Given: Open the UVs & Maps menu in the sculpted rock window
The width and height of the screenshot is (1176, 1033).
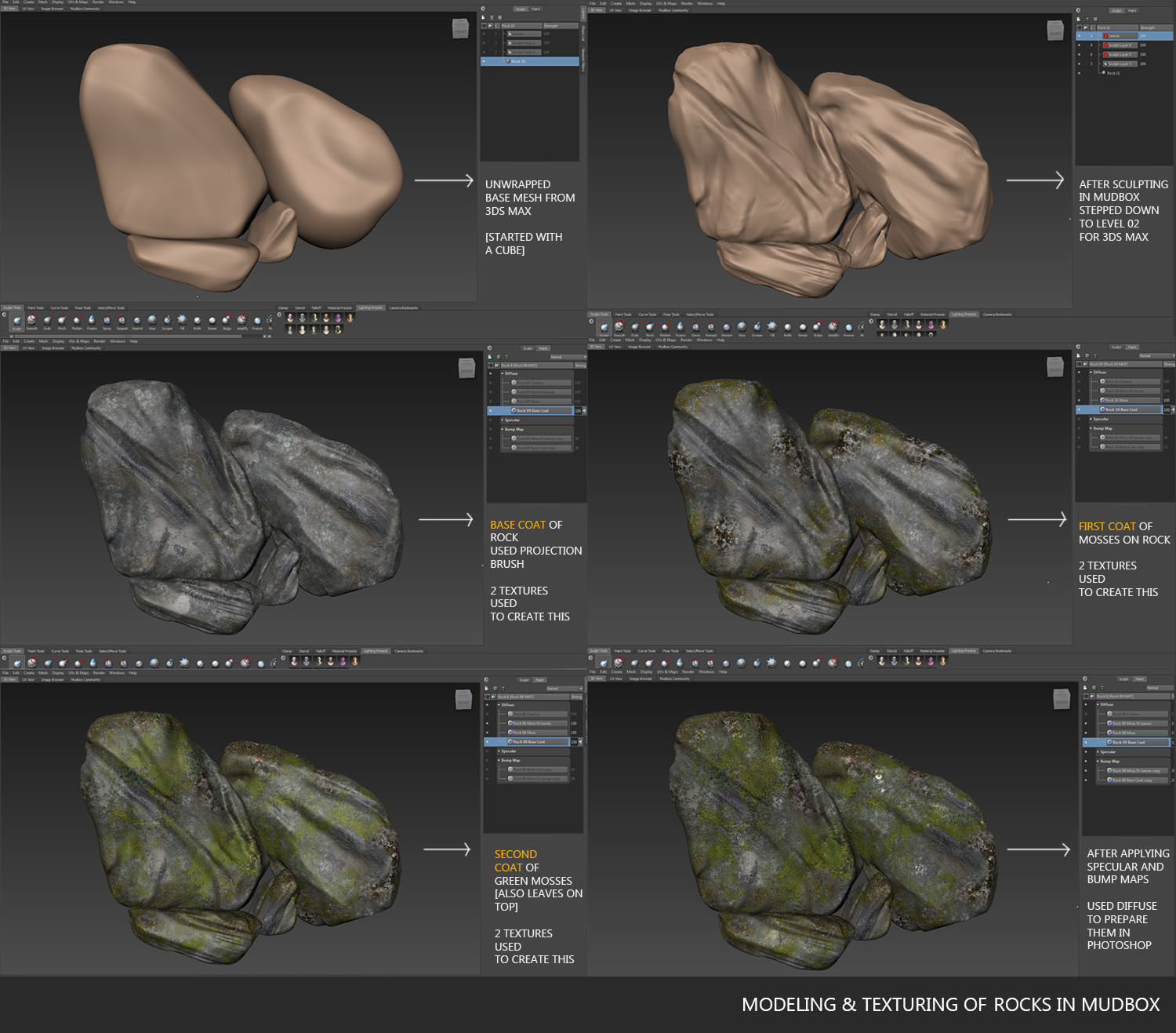Looking at the screenshot, I should click(666, 3).
